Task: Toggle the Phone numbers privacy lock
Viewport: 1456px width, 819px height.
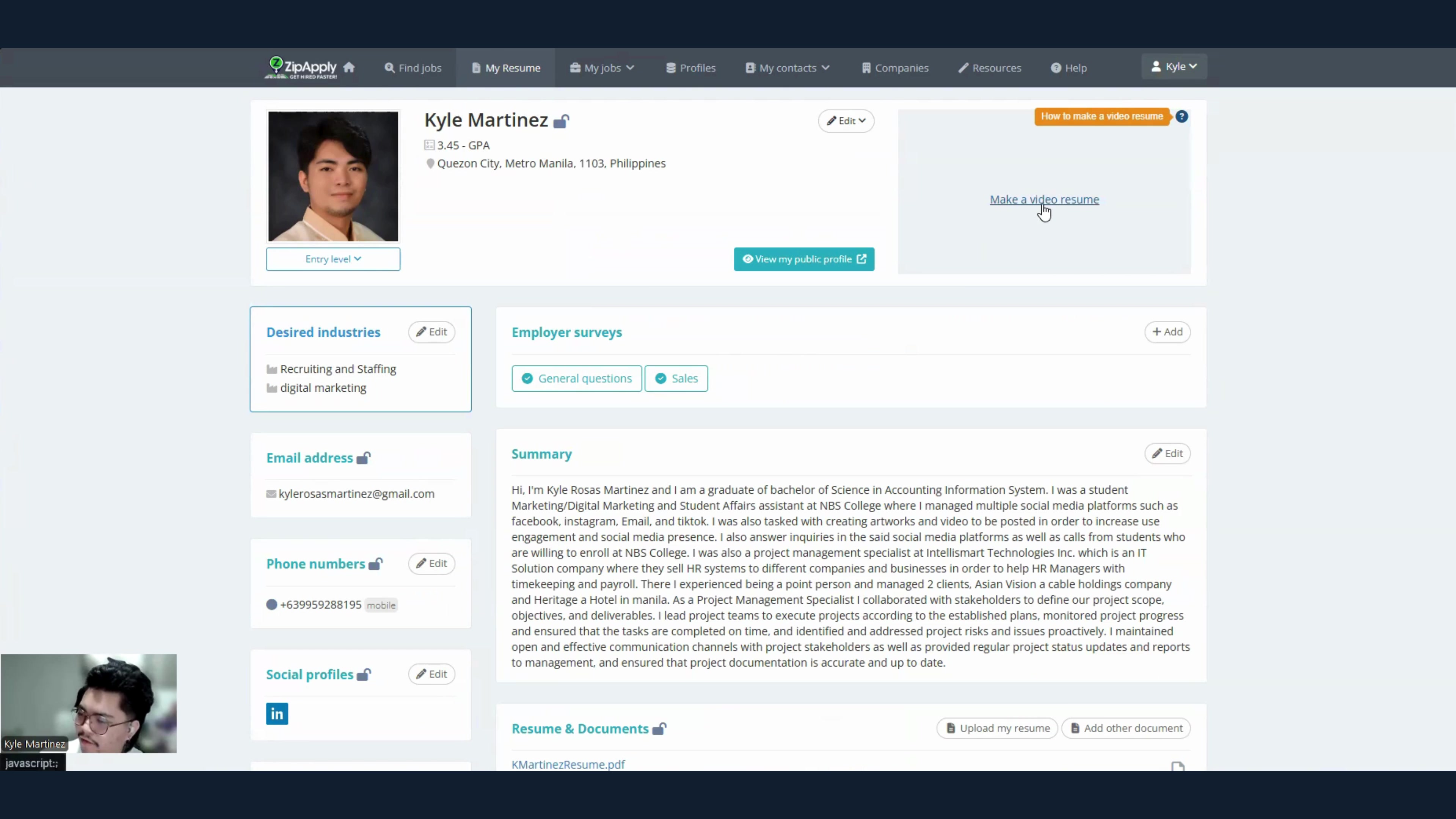Action: coord(375,564)
